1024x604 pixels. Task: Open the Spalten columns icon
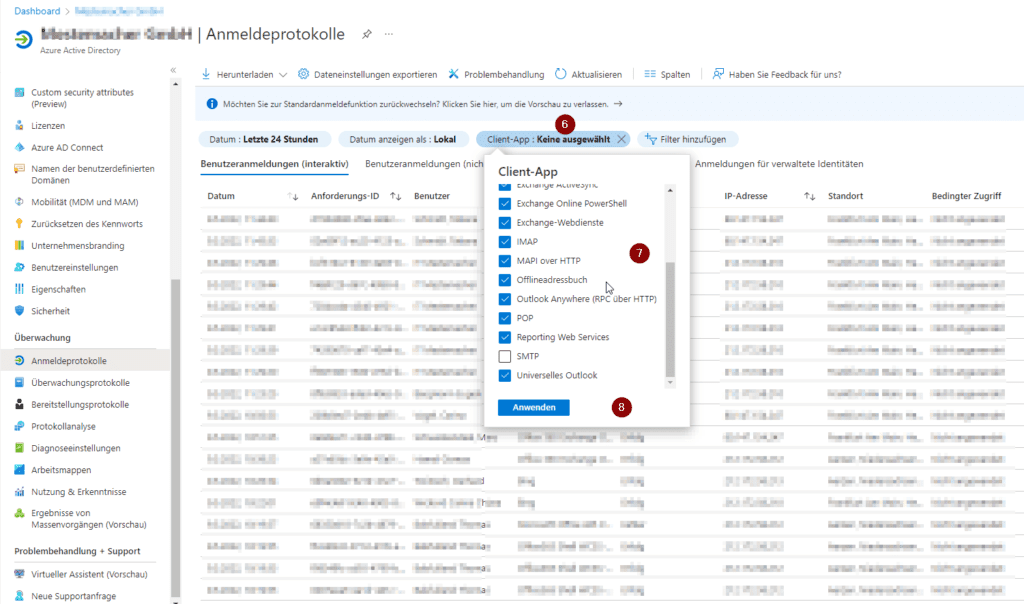tap(650, 74)
